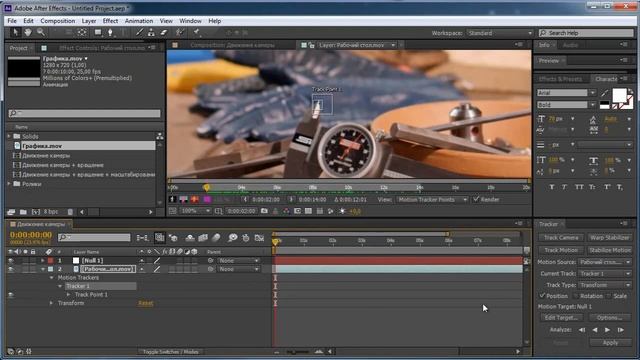This screenshot has height=360, width=640.
Task: Open the Motion Source dropdown
Action: pos(604,262)
